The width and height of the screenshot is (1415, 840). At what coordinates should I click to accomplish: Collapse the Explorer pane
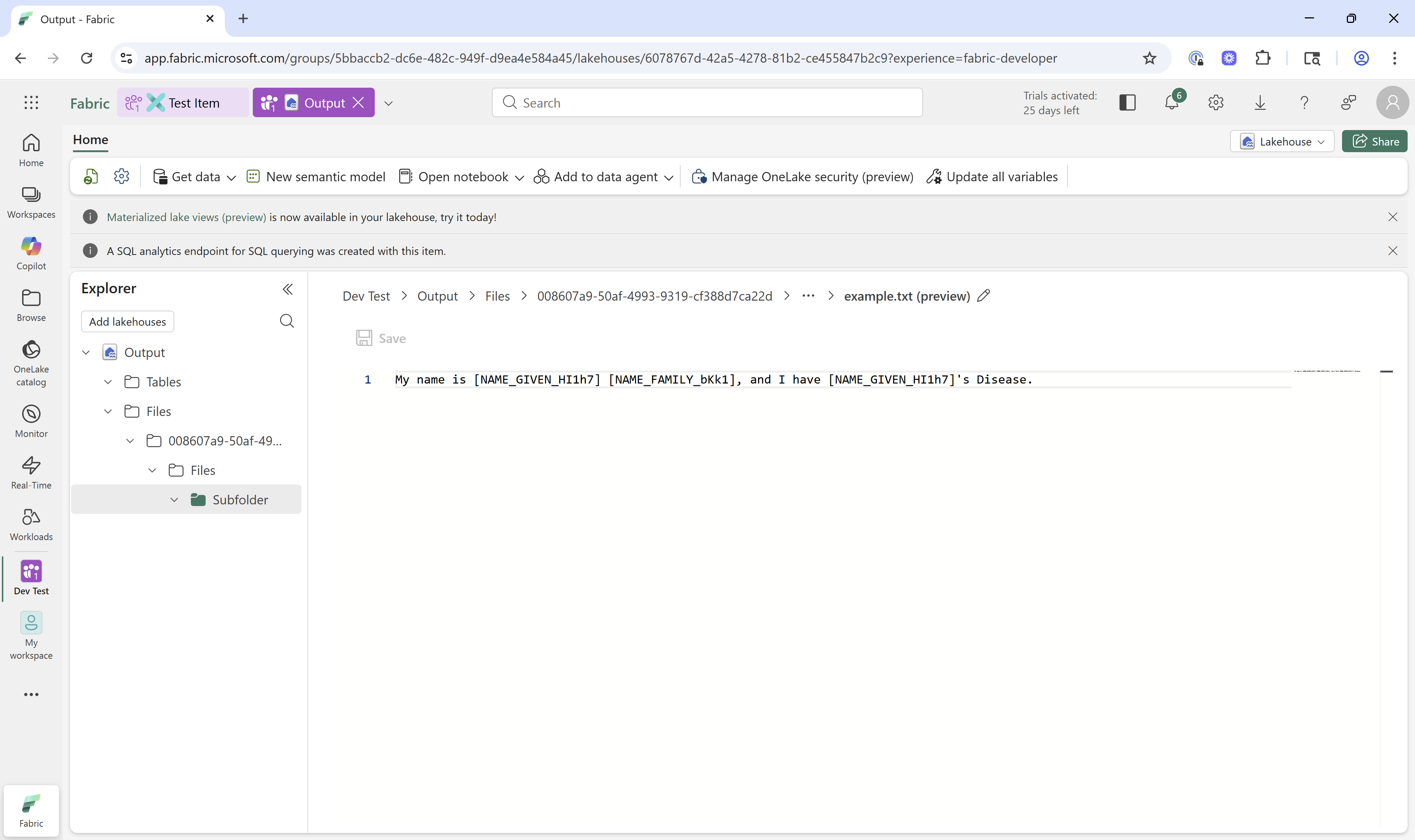click(287, 289)
